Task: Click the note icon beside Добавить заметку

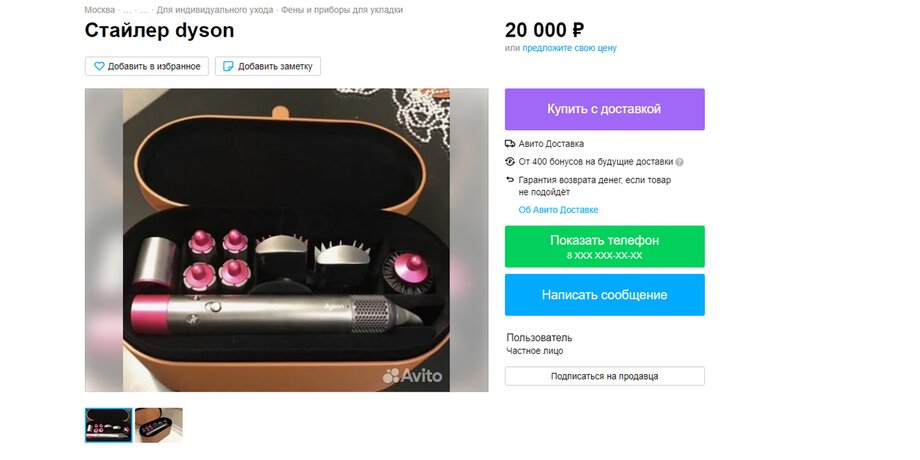Action: pos(228,66)
